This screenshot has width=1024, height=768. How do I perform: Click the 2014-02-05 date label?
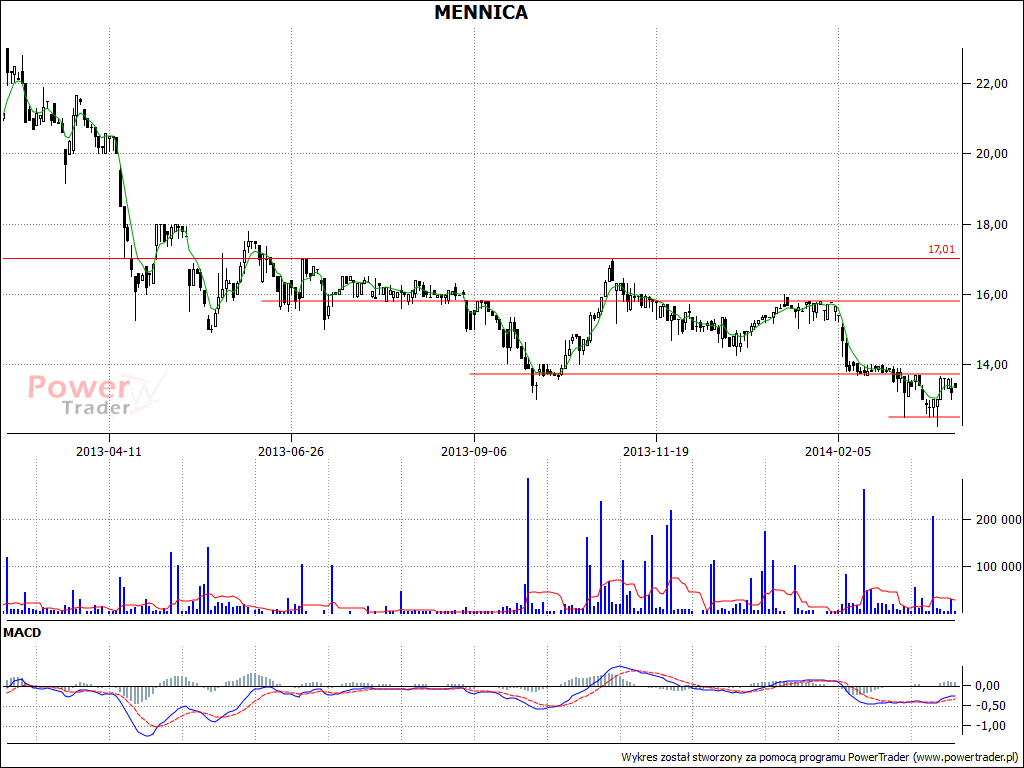coord(839,451)
